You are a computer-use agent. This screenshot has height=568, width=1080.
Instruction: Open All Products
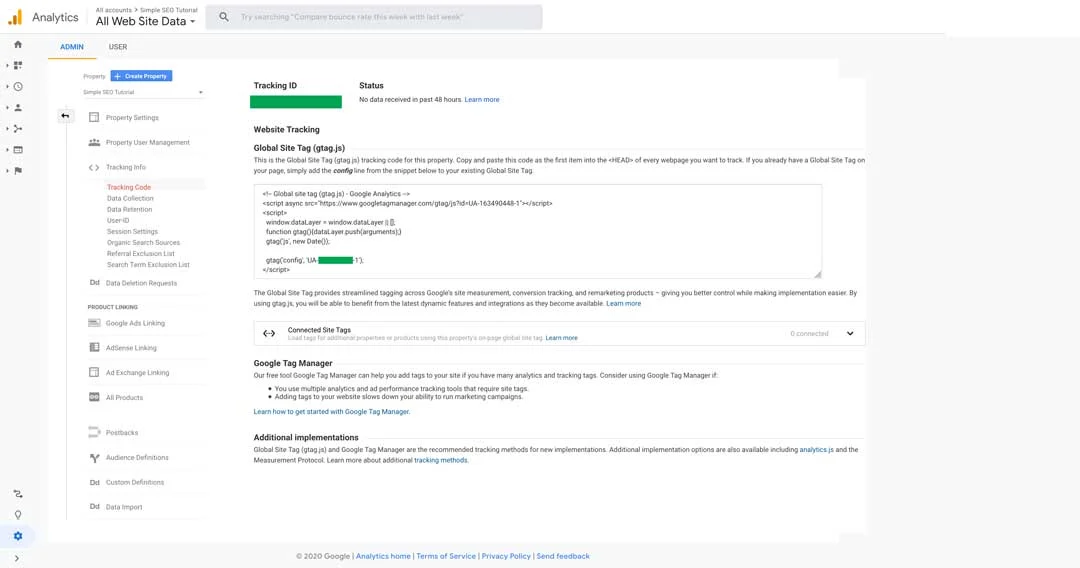coord(124,397)
